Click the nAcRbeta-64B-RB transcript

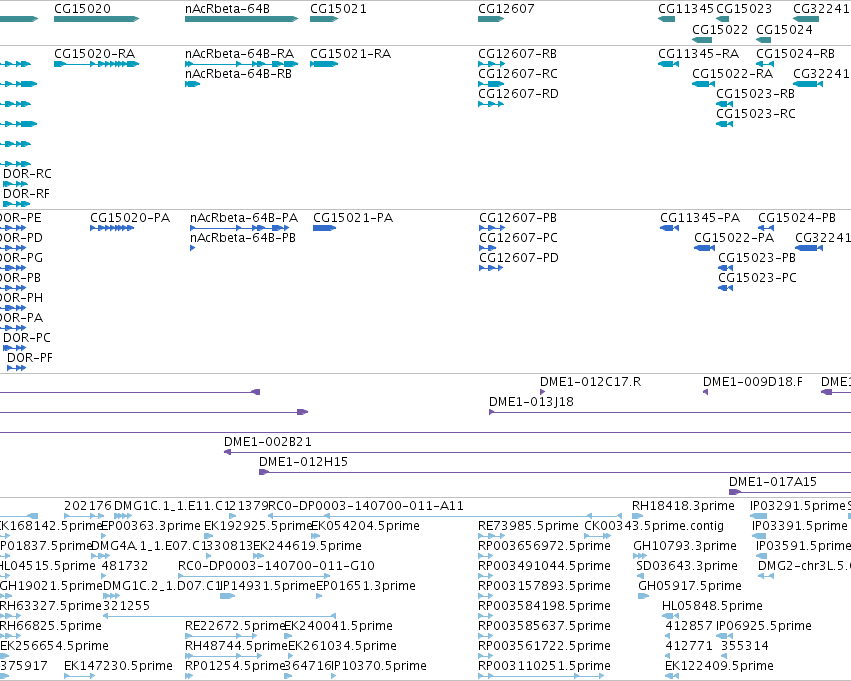(193, 84)
